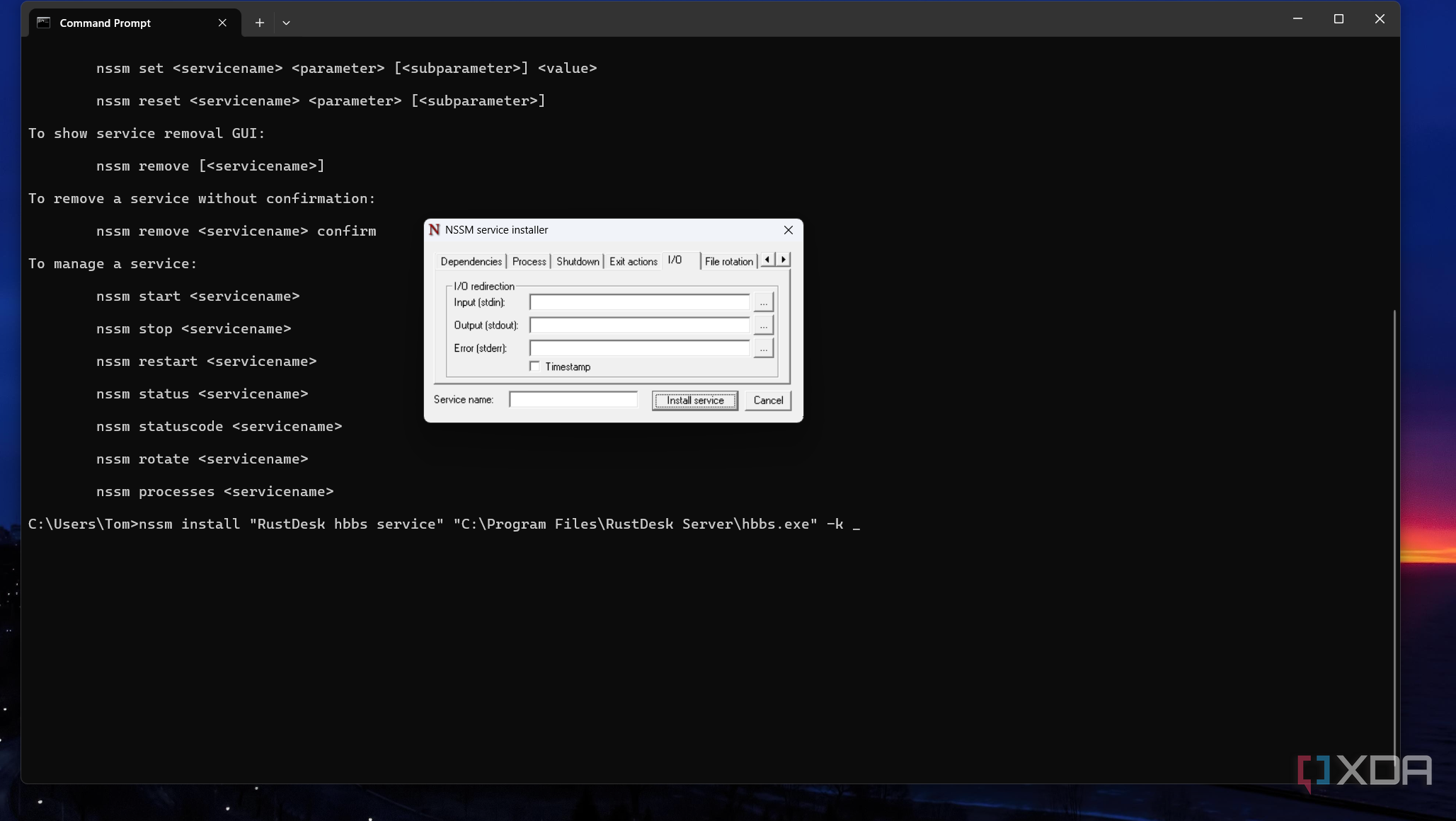The height and width of the screenshot is (821, 1456).
Task: Open the Shutdown tab
Action: 578,262
